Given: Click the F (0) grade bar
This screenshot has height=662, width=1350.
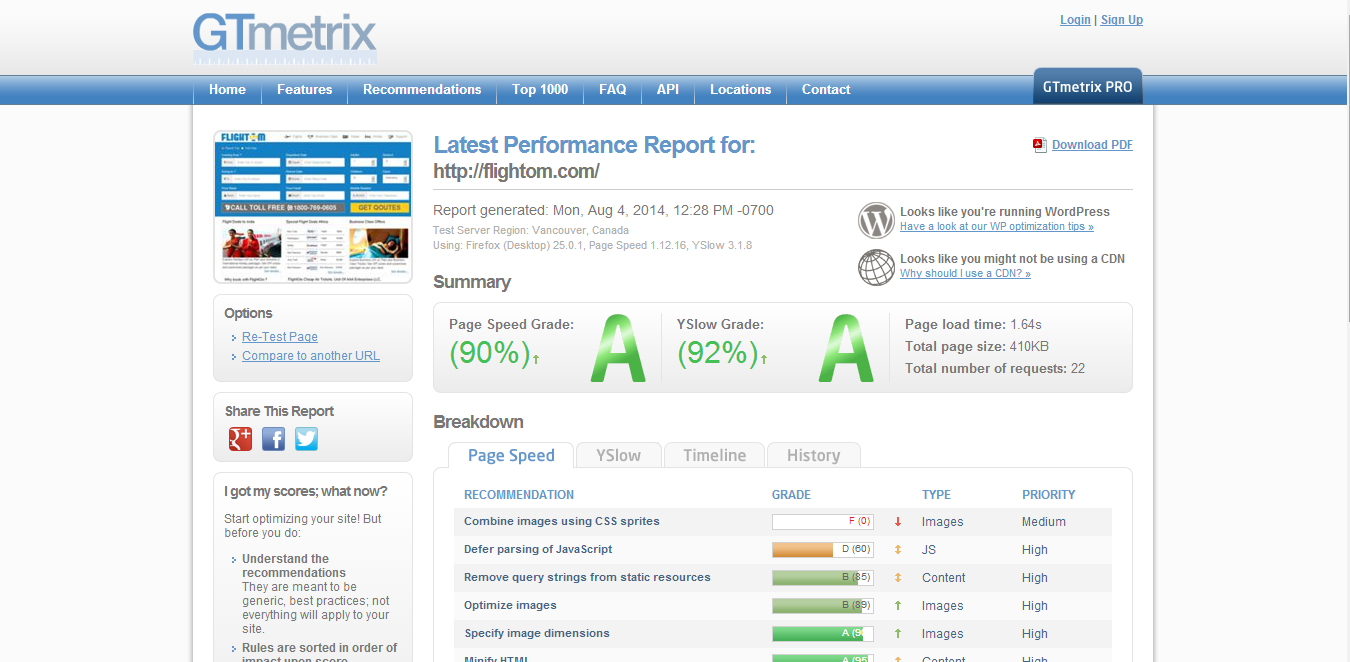Looking at the screenshot, I should pos(823,521).
